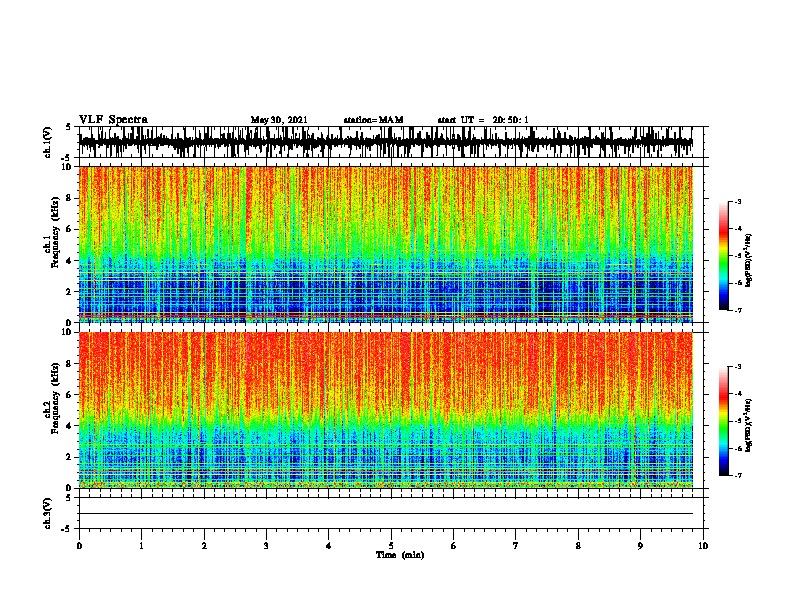Click the ch.1 voltage waveform panel
Screen dimensions: 792x612
[x=391, y=142]
